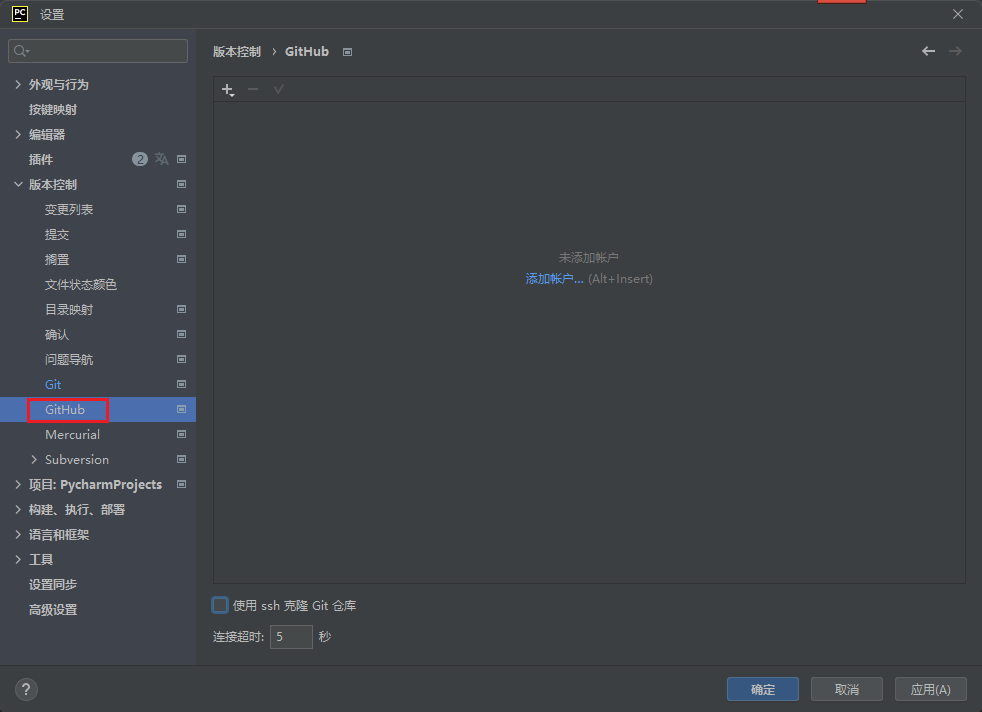Select the 确认 settings item

point(57,335)
